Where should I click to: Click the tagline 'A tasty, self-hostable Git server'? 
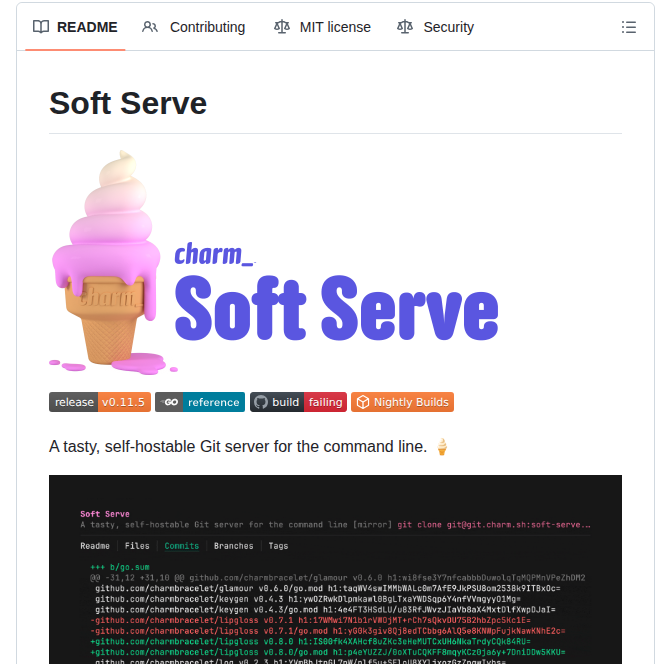point(238,447)
